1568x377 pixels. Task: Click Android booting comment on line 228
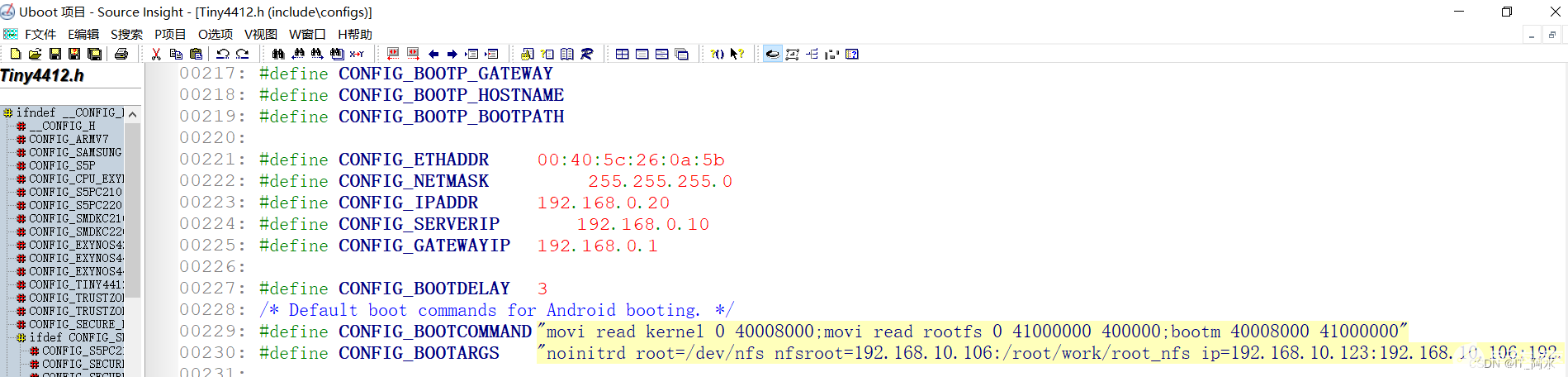pos(496,310)
